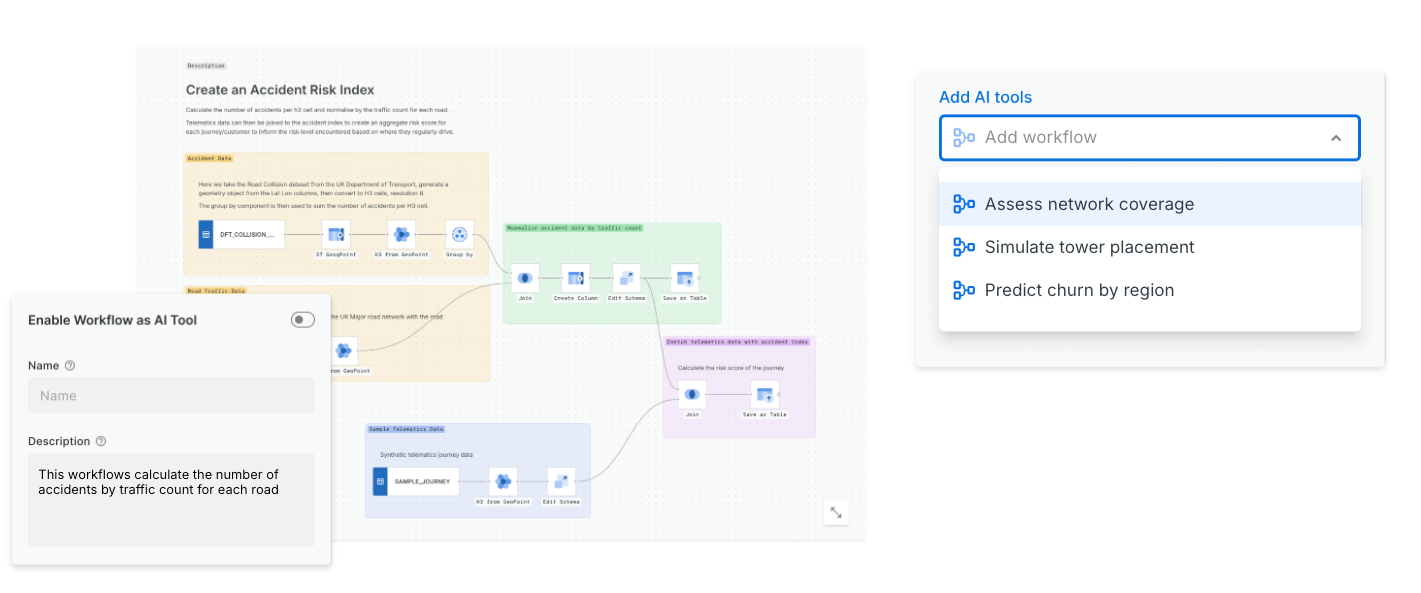Open the Add workflow combo box
1421x593 pixels.
1149,138
